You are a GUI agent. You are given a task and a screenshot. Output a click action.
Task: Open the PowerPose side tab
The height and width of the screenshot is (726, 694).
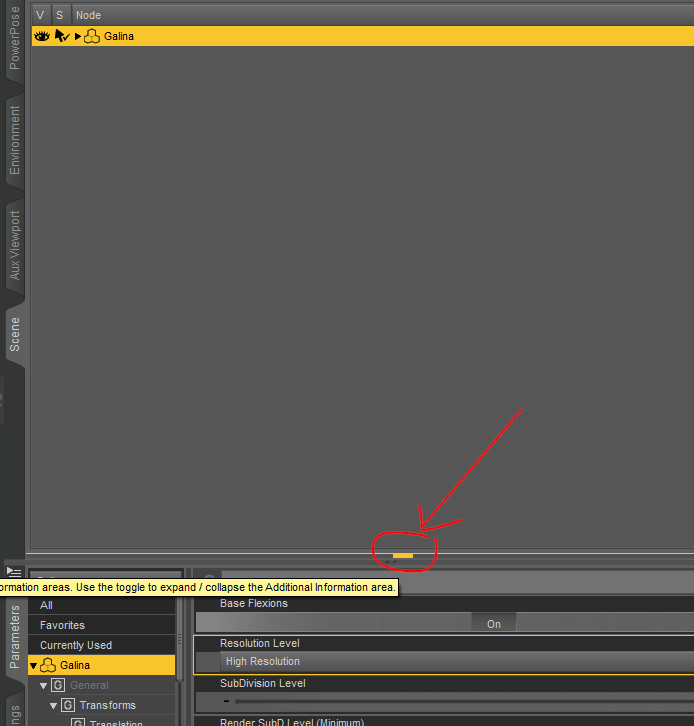point(14,38)
